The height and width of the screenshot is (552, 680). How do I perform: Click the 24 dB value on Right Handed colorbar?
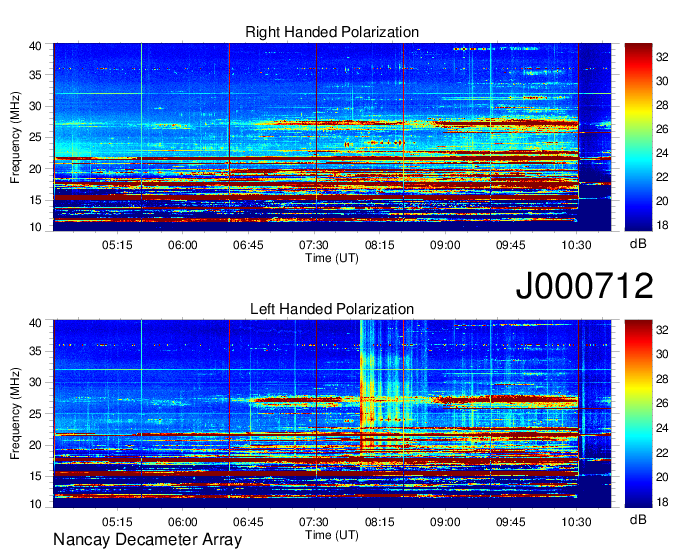[x=662, y=153]
